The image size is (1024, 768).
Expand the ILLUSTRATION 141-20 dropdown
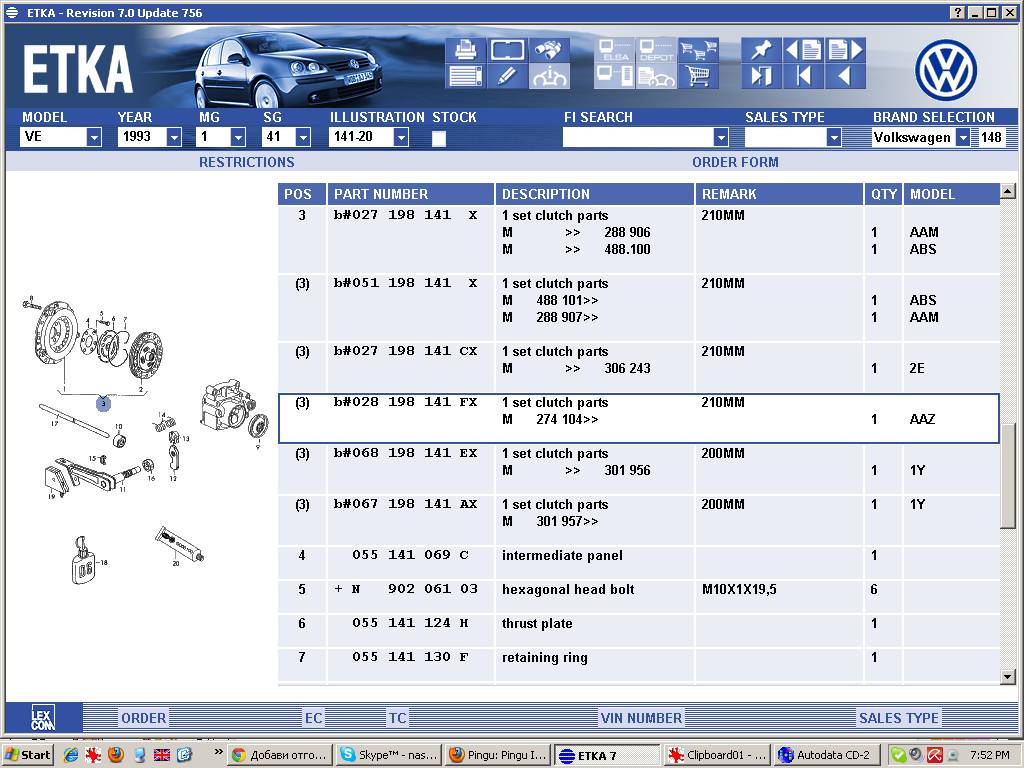[x=401, y=138]
